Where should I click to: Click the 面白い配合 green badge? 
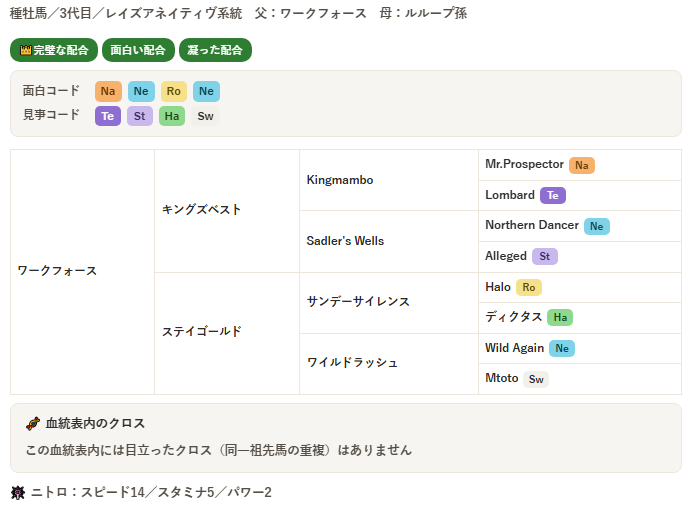point(138,50)
